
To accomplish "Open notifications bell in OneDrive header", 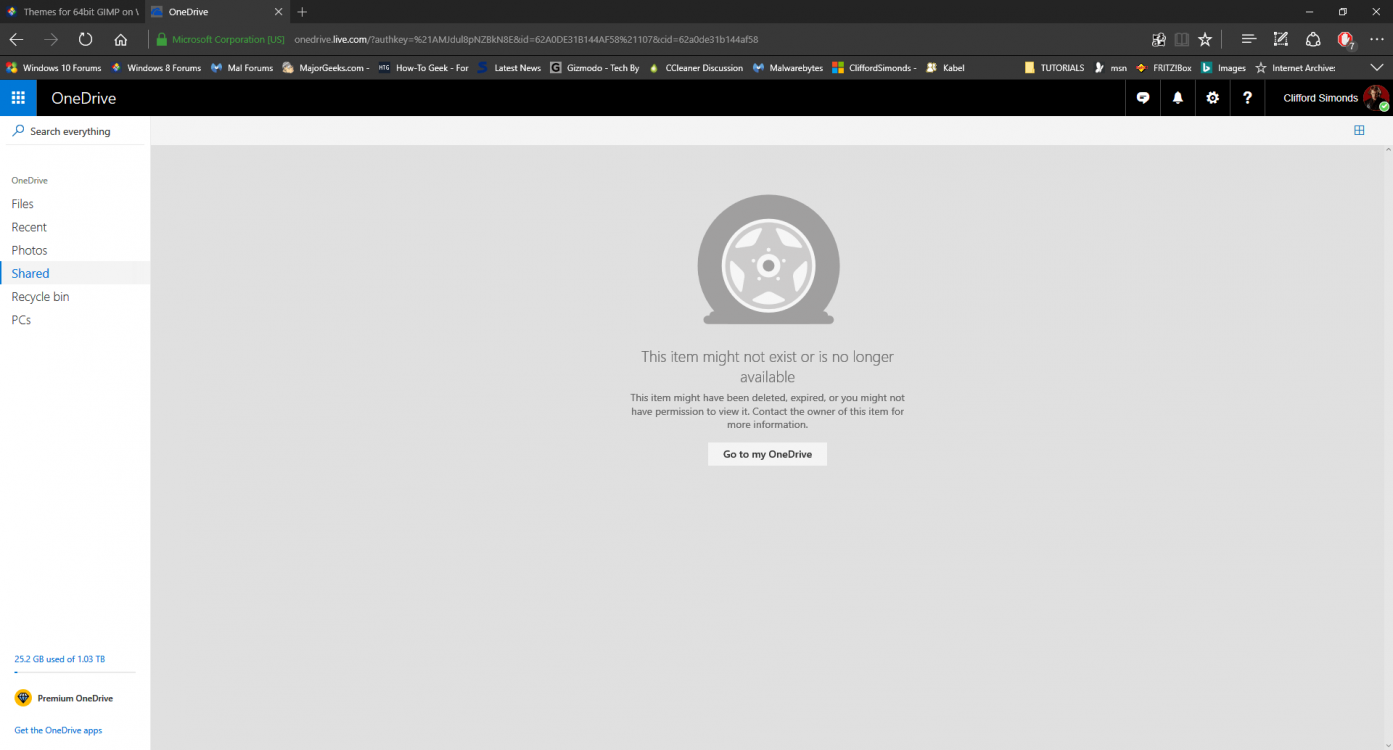I will pyautogui.click(x=1178, y=98).
